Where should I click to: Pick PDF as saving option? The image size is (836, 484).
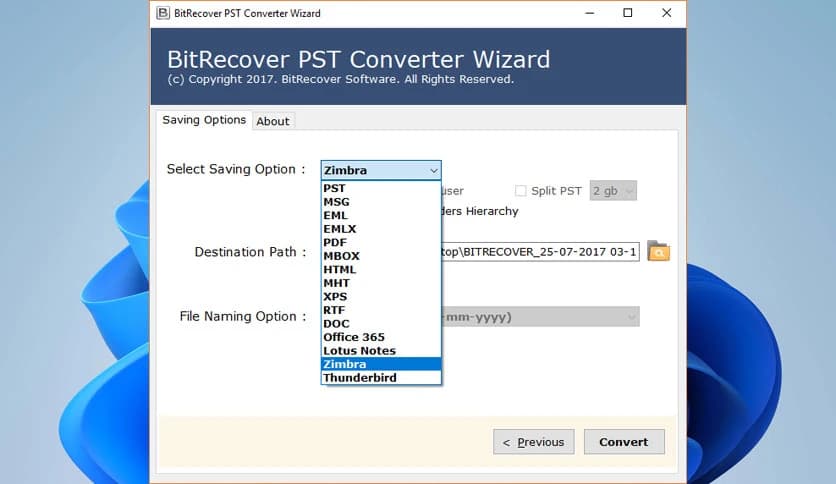tap(381, 243)
